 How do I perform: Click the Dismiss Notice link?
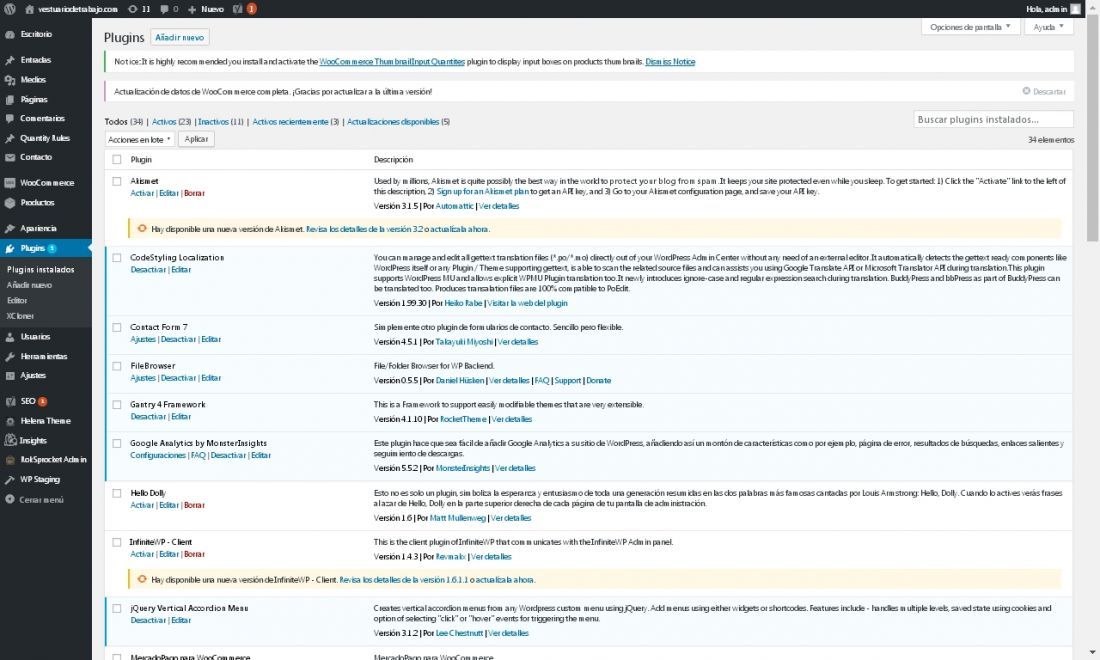670,61
